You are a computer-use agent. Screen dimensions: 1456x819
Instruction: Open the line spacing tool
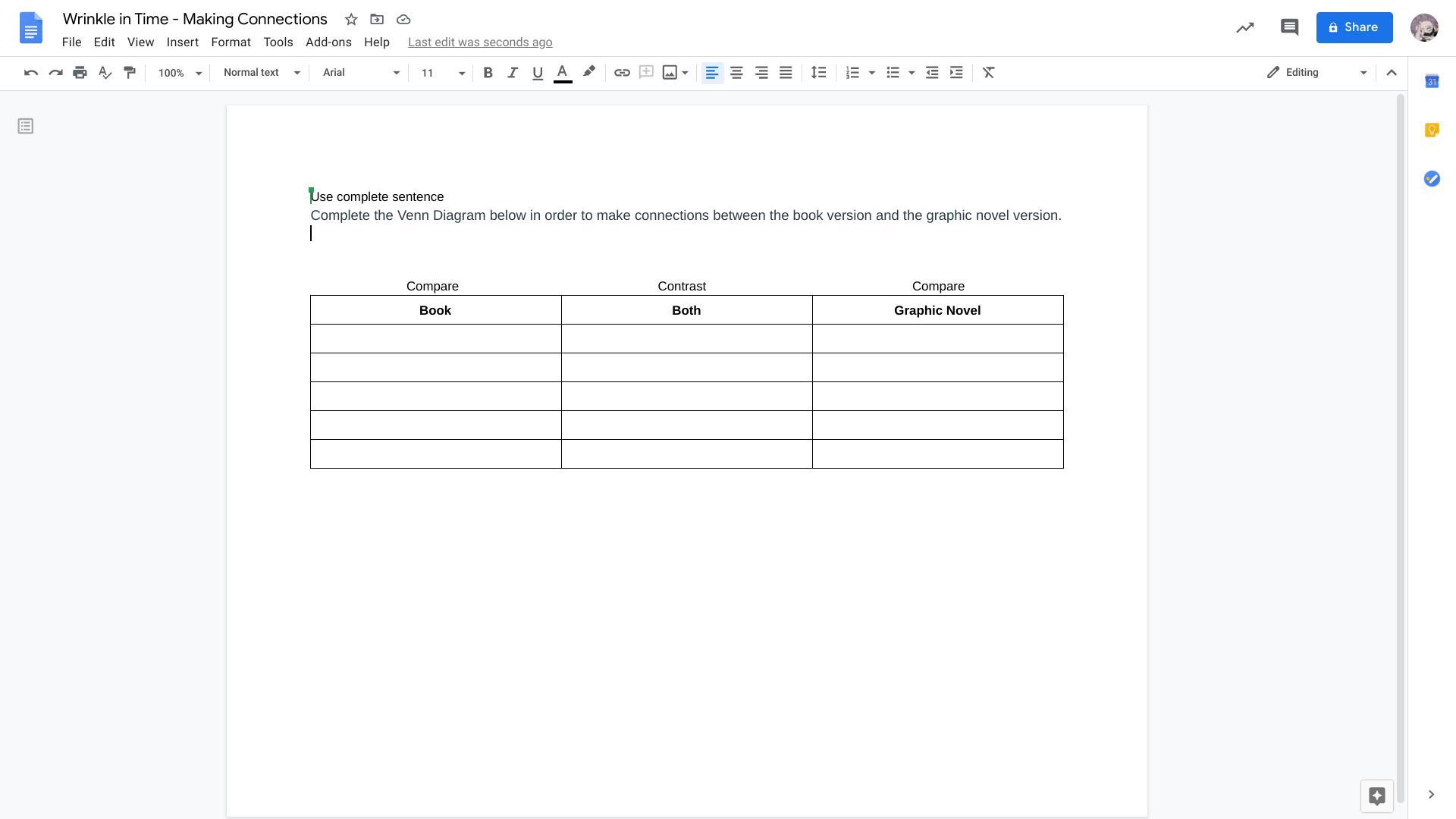[818, 73]
